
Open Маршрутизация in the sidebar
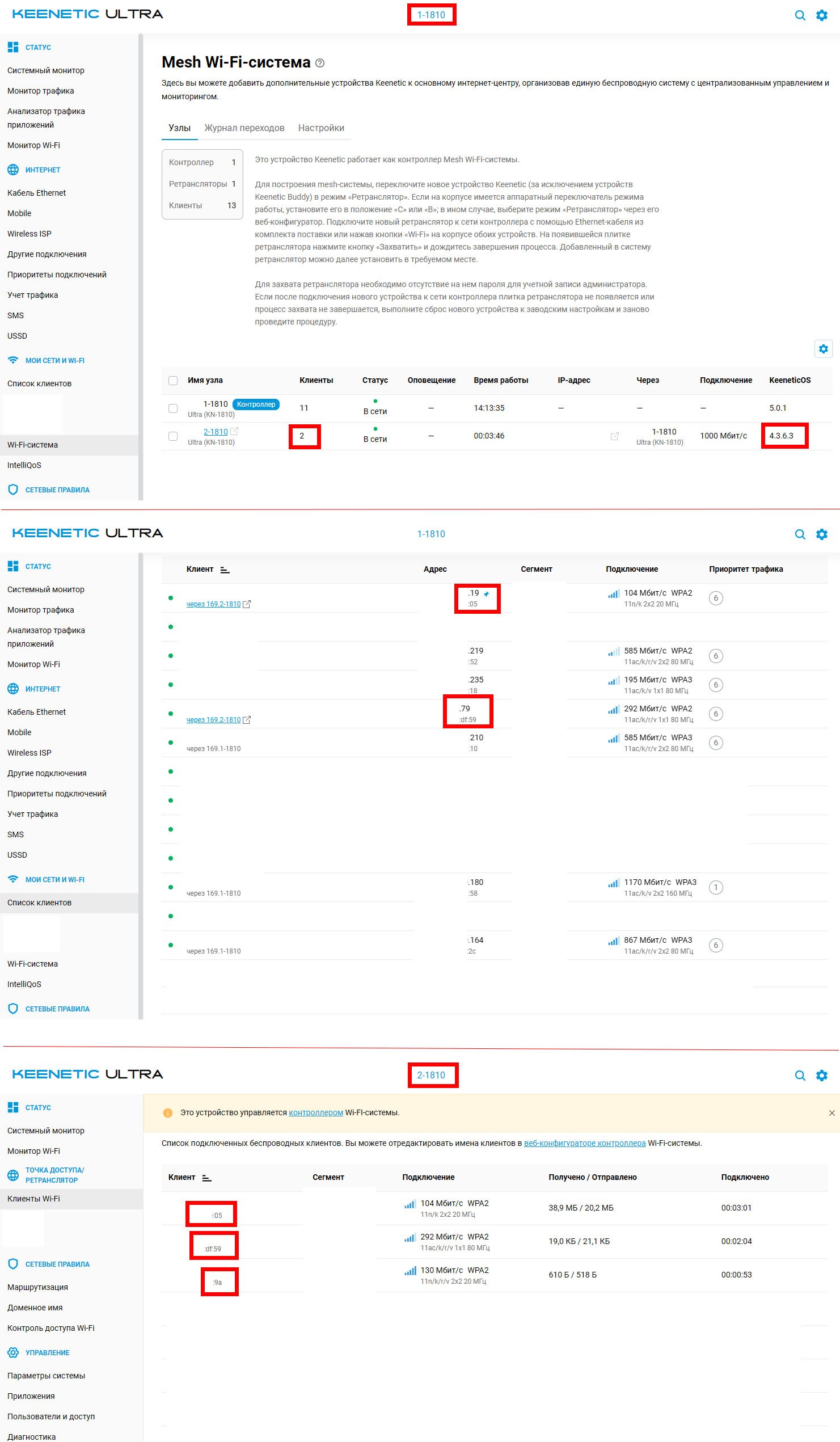pyautogui.click(x=38, y=1287)
